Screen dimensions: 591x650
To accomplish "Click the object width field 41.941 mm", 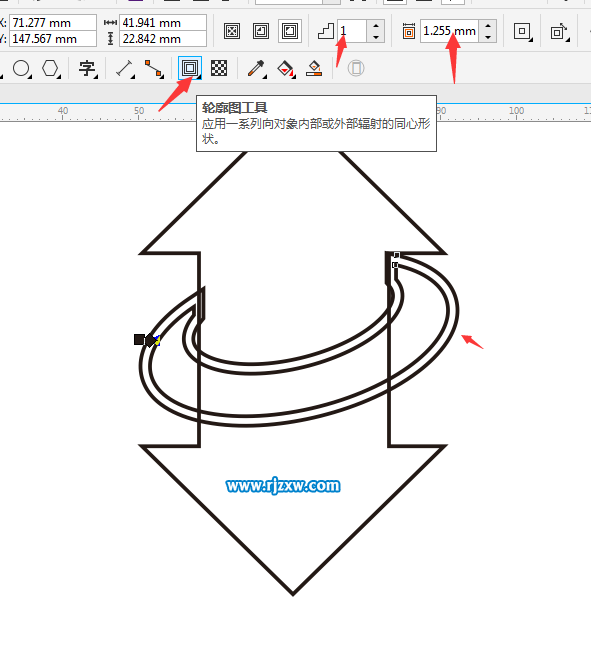I will 162,23.
